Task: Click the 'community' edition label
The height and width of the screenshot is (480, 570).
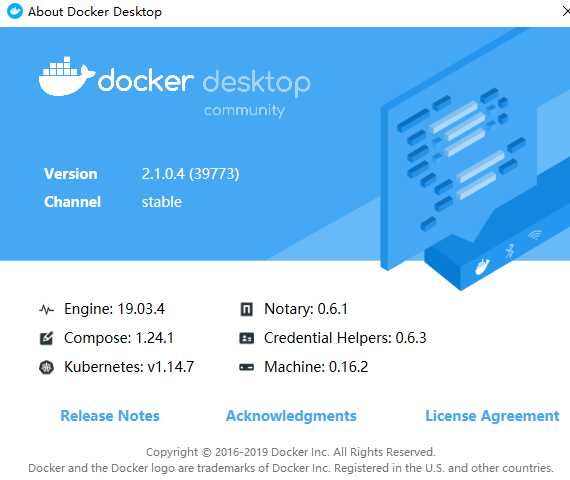Action: 244,111
